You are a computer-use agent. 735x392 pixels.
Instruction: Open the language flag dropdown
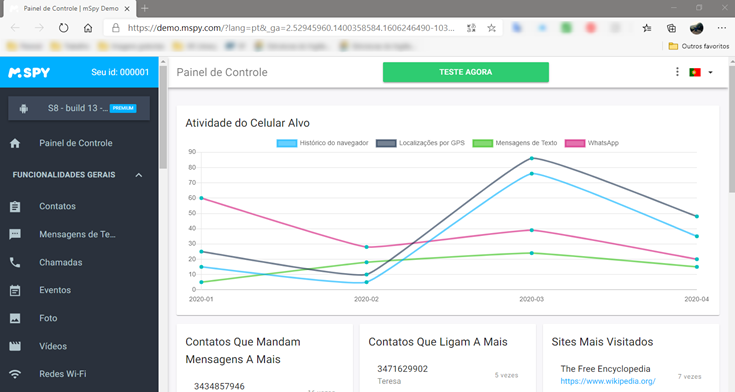tap(701, 72)
